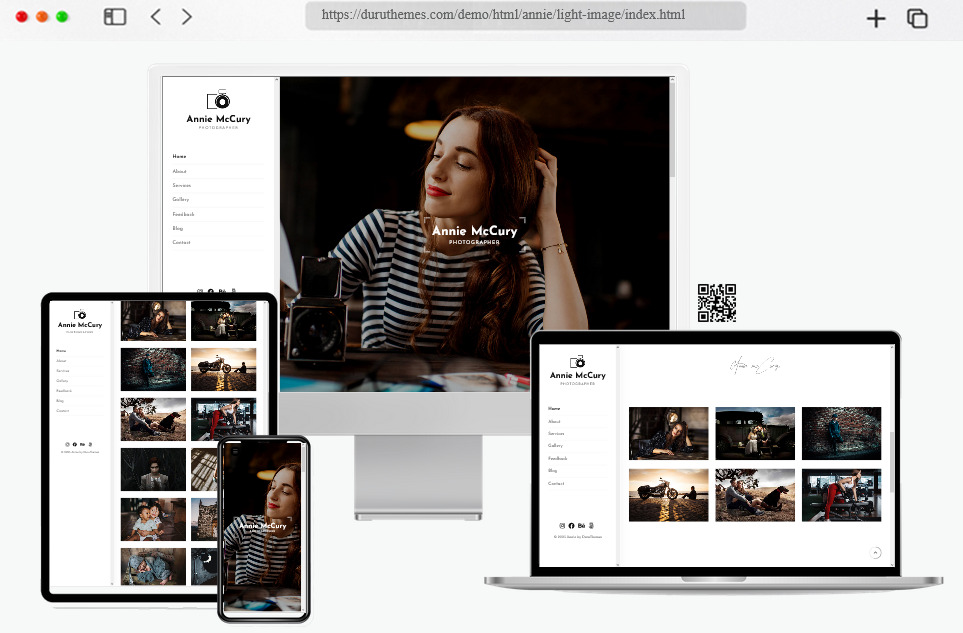Image resolution: width=963 pixels, height=633 pixels.
Task: Click the camera logo above Annie McCury
Action: pyautogui.click(x=577, y=362)
